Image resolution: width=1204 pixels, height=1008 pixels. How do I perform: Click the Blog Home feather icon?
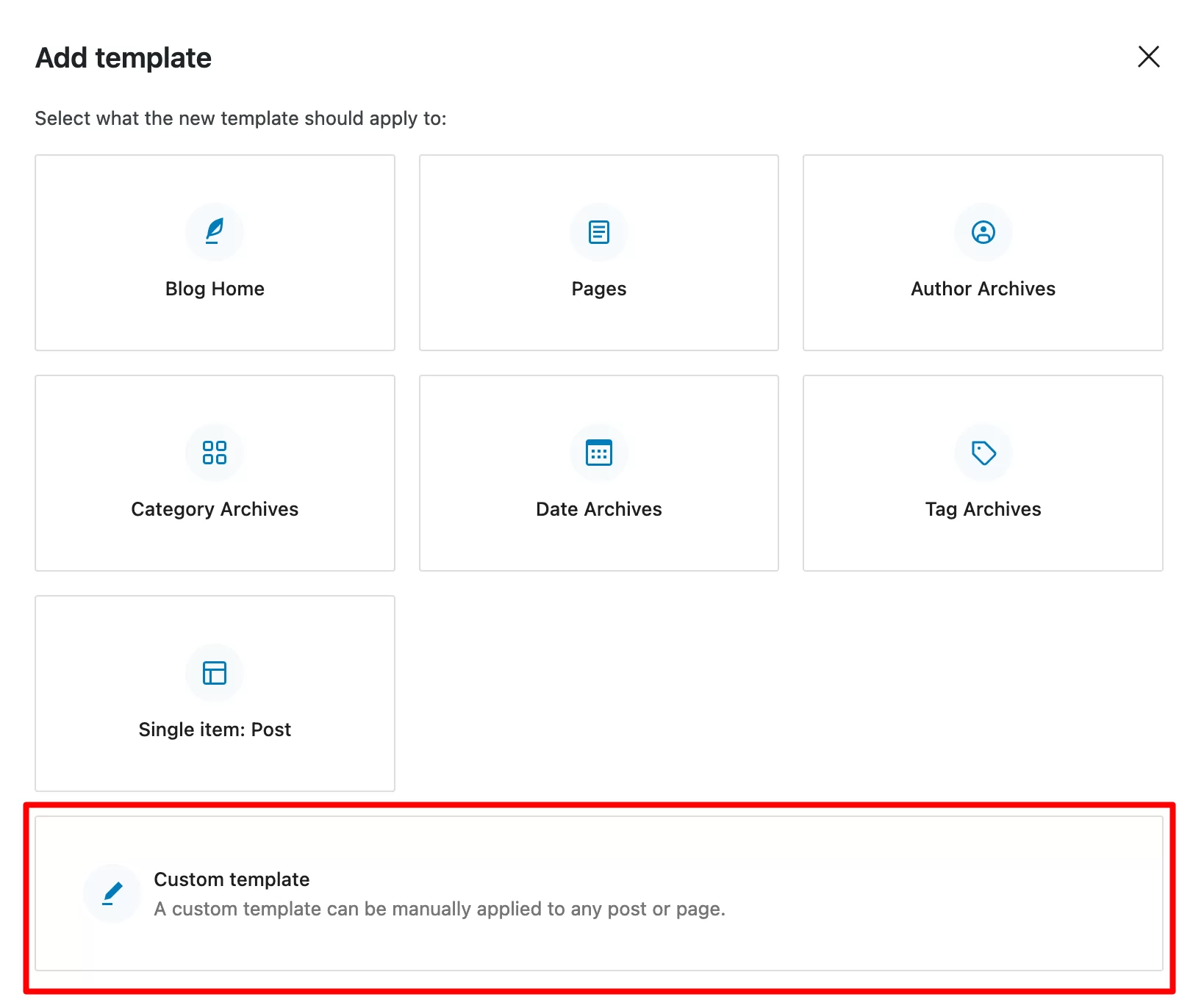(x=215, y=231)
